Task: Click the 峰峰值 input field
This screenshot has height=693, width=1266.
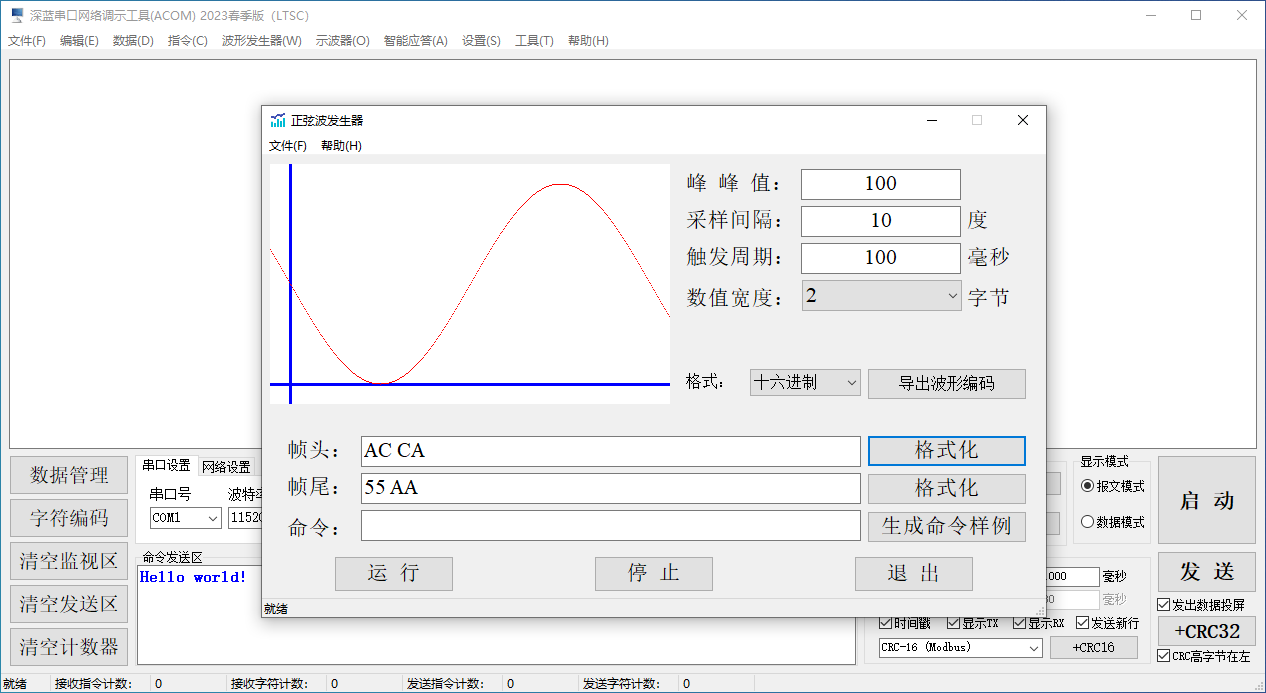Action: (x=881, y=184)
